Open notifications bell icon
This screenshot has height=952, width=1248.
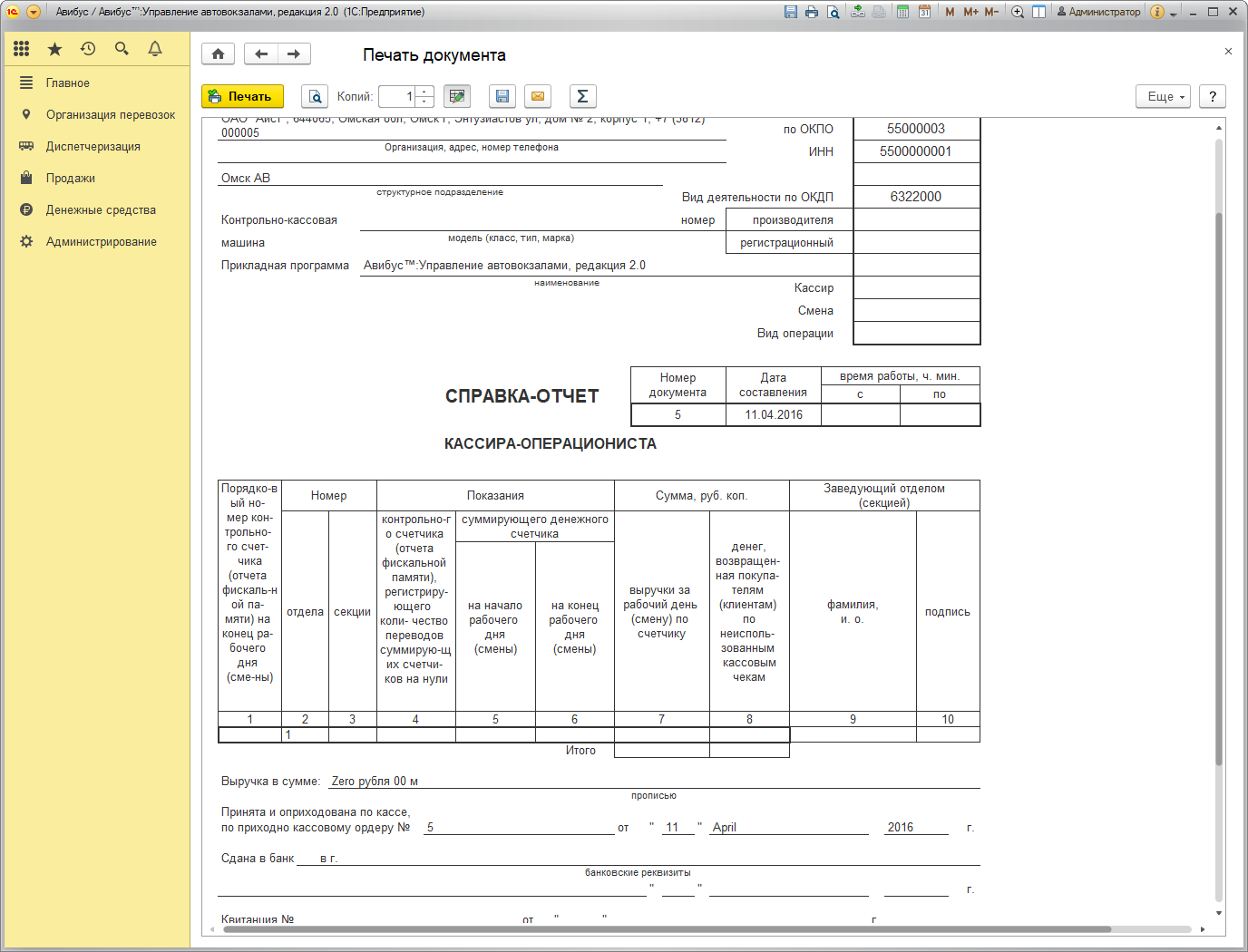coord(155,49)
